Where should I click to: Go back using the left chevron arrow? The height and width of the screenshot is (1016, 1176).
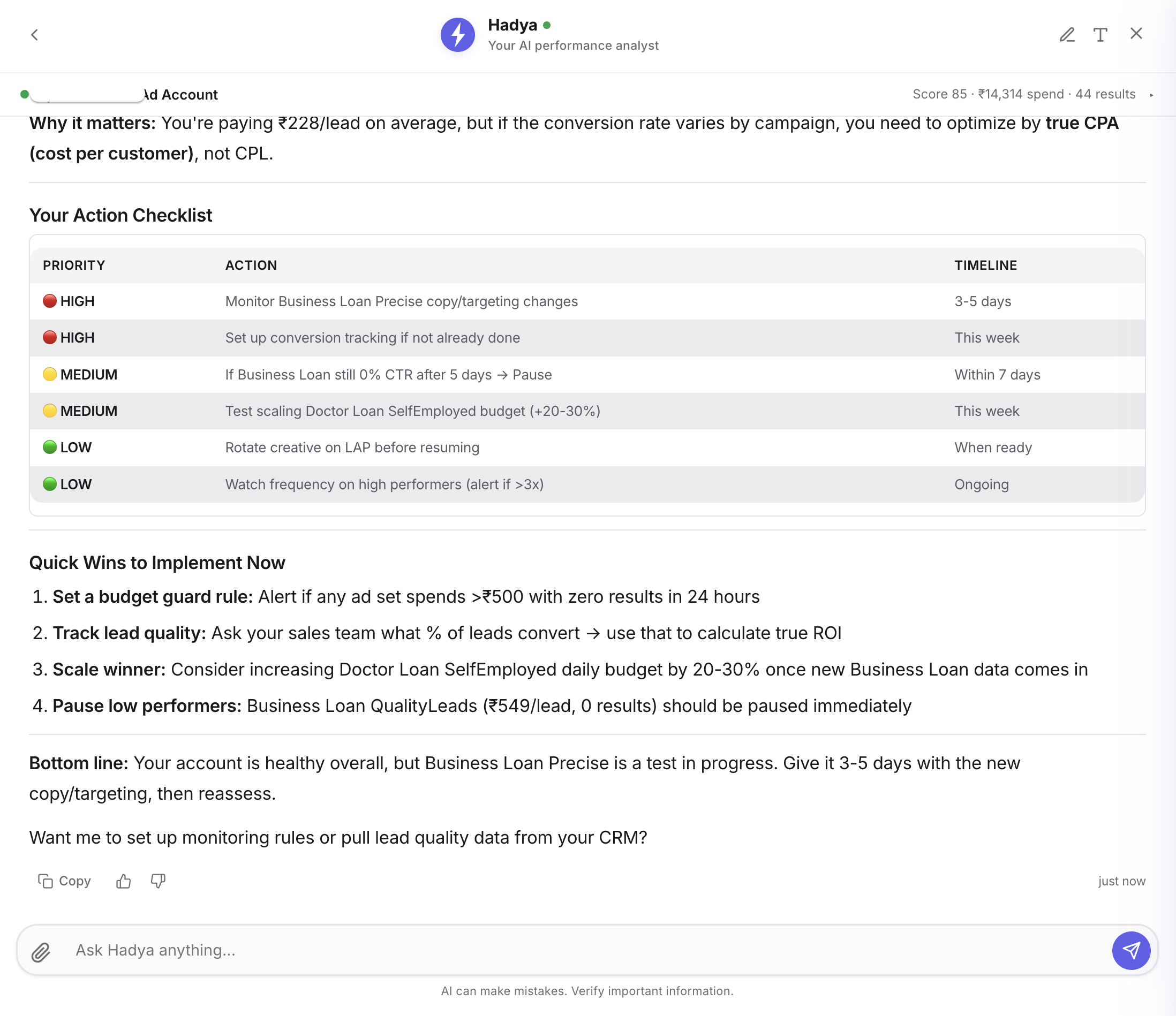tap(35, 35)
